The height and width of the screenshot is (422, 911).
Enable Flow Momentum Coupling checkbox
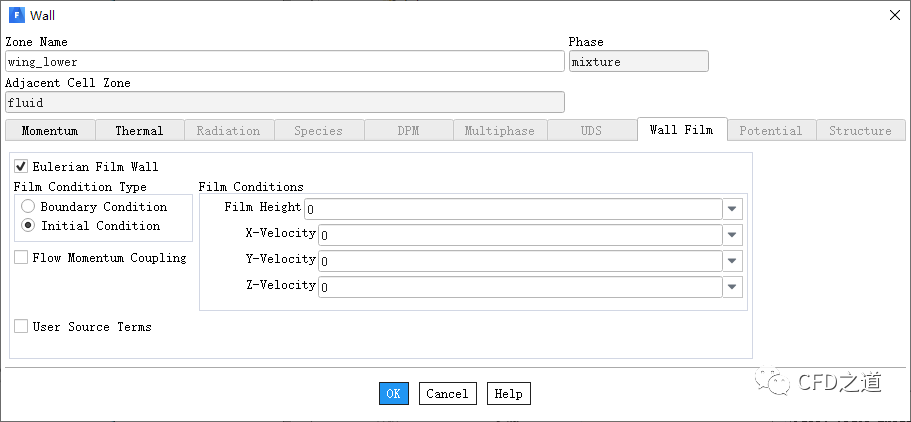tap(21, 258)
